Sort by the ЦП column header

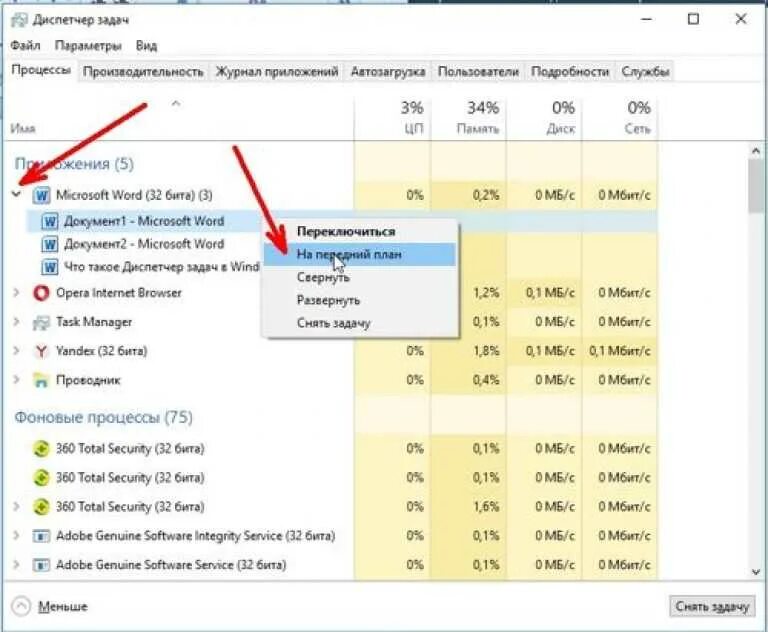tap(393, 118)
